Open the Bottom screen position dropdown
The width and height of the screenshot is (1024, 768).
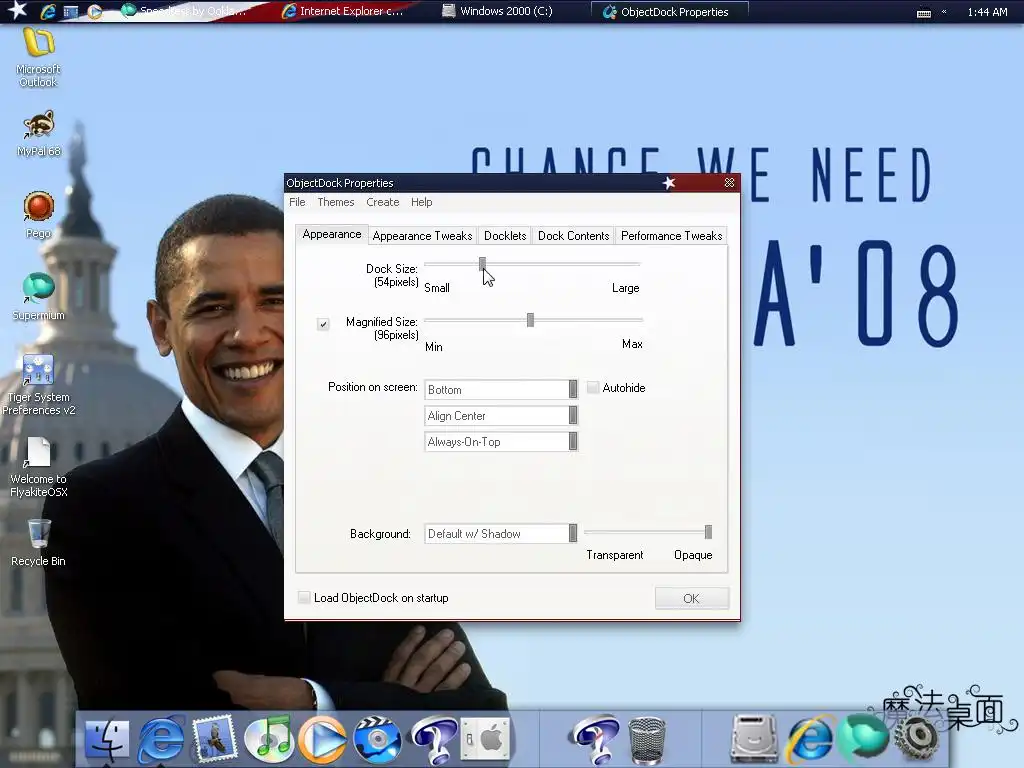pos(501,389)
